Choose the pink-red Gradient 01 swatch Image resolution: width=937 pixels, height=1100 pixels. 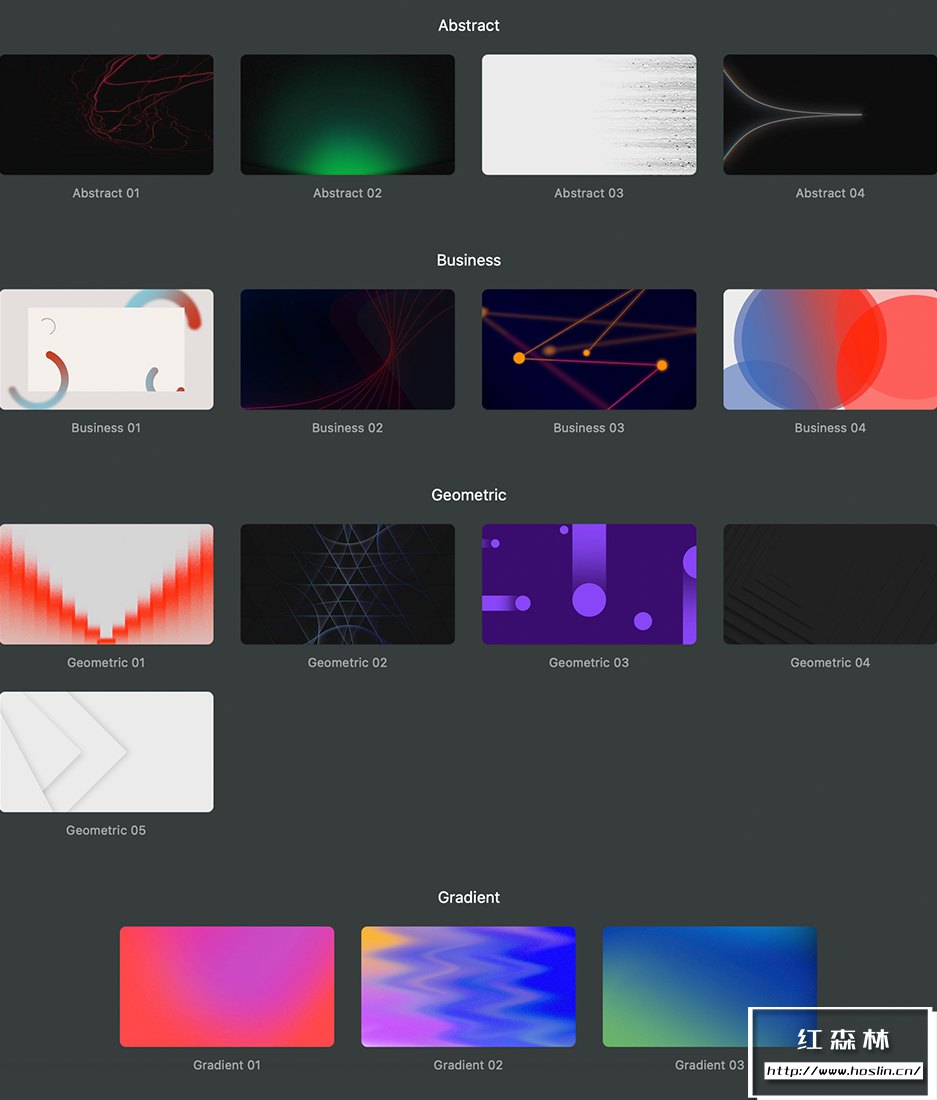coord(227,987)
